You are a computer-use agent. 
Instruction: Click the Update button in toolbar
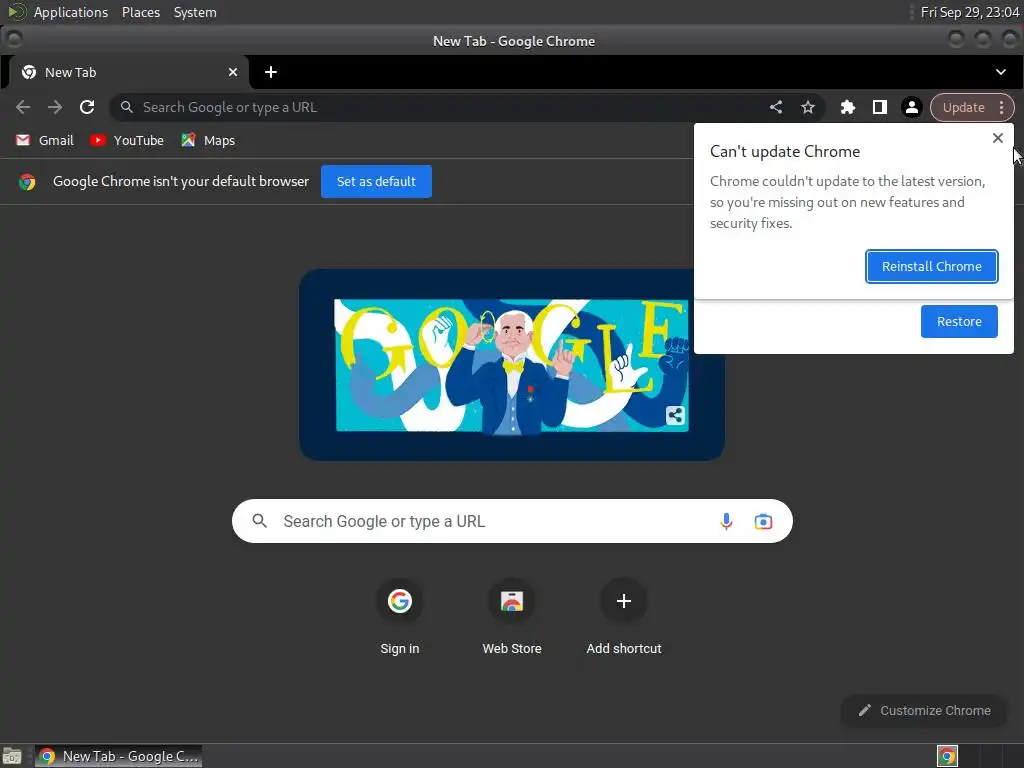963,107
